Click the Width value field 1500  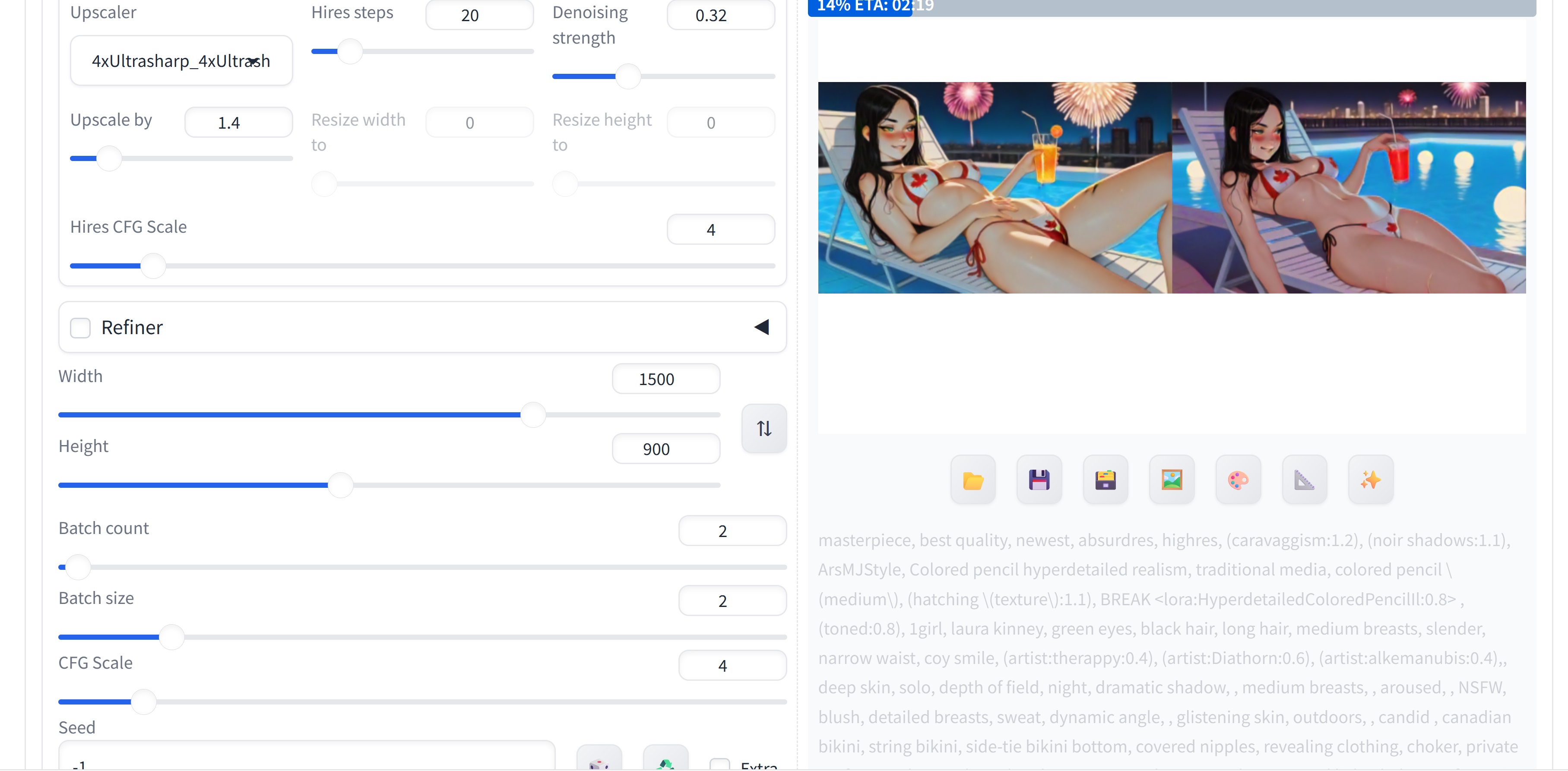(666, 379)
